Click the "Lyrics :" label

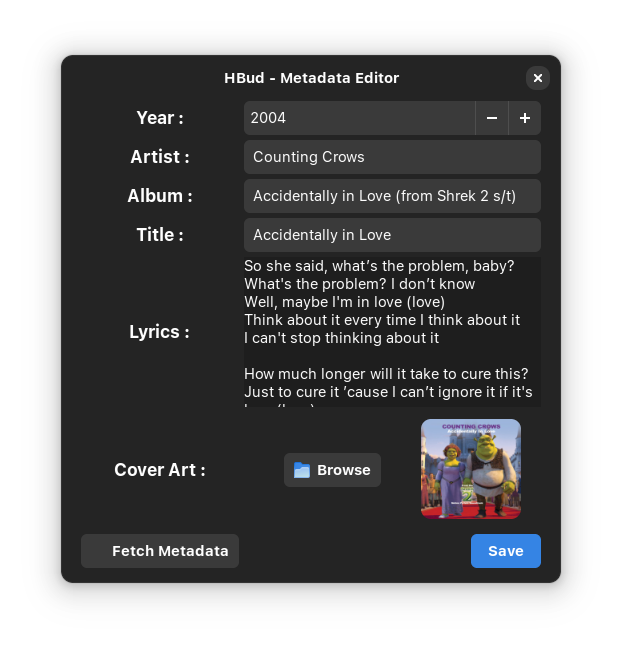160,332
